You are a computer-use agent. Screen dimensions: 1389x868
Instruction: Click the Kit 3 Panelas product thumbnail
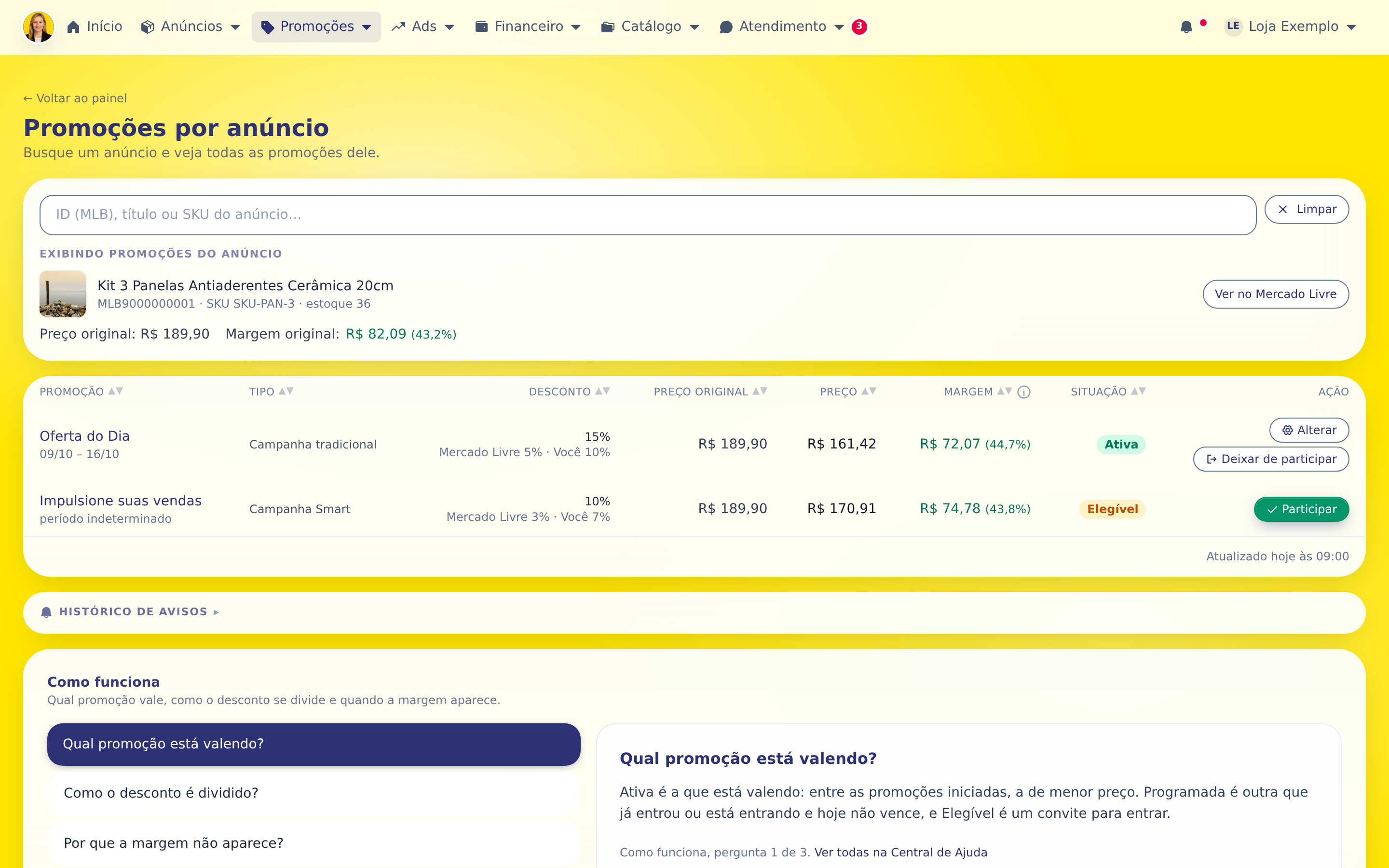point(63,294)
